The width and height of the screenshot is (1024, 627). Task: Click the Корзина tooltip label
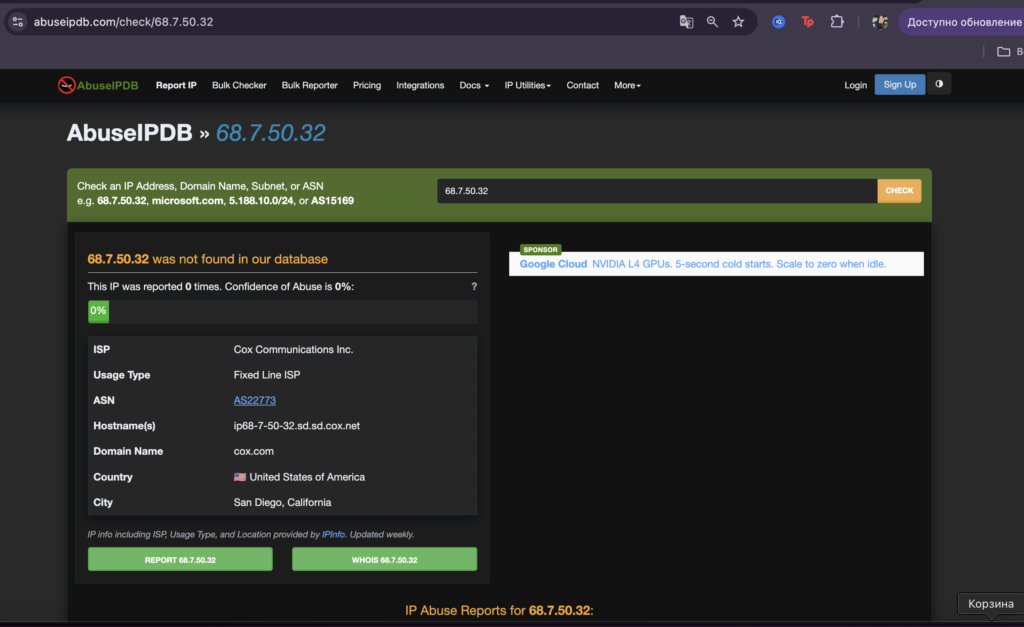991,603
